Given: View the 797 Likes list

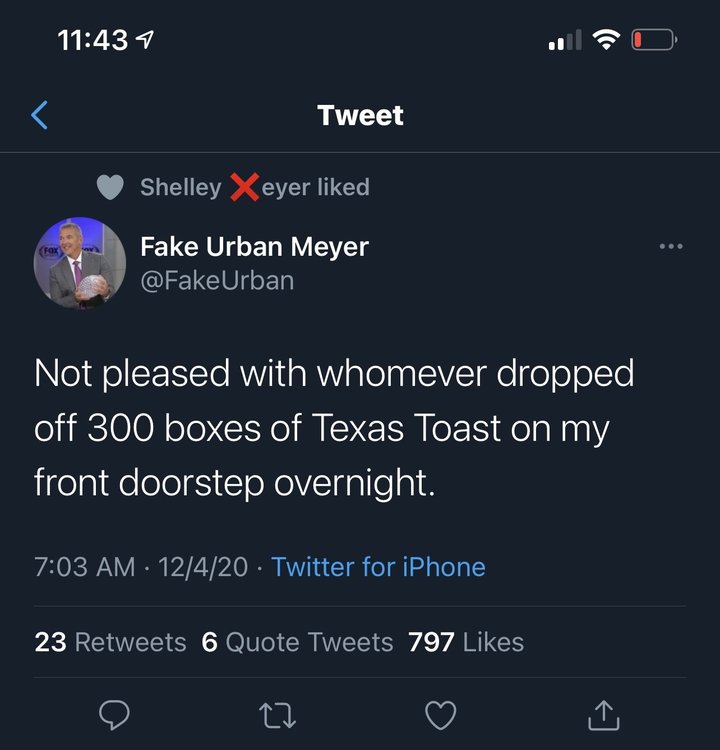Looking at the screenshot, I should [466, 642].
